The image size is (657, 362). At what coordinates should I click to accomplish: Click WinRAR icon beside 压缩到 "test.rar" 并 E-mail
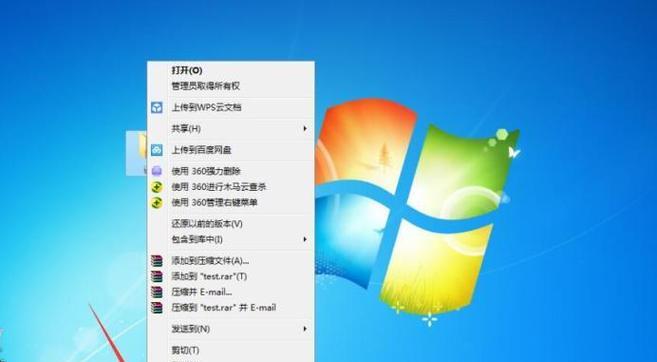coord(157,308)
